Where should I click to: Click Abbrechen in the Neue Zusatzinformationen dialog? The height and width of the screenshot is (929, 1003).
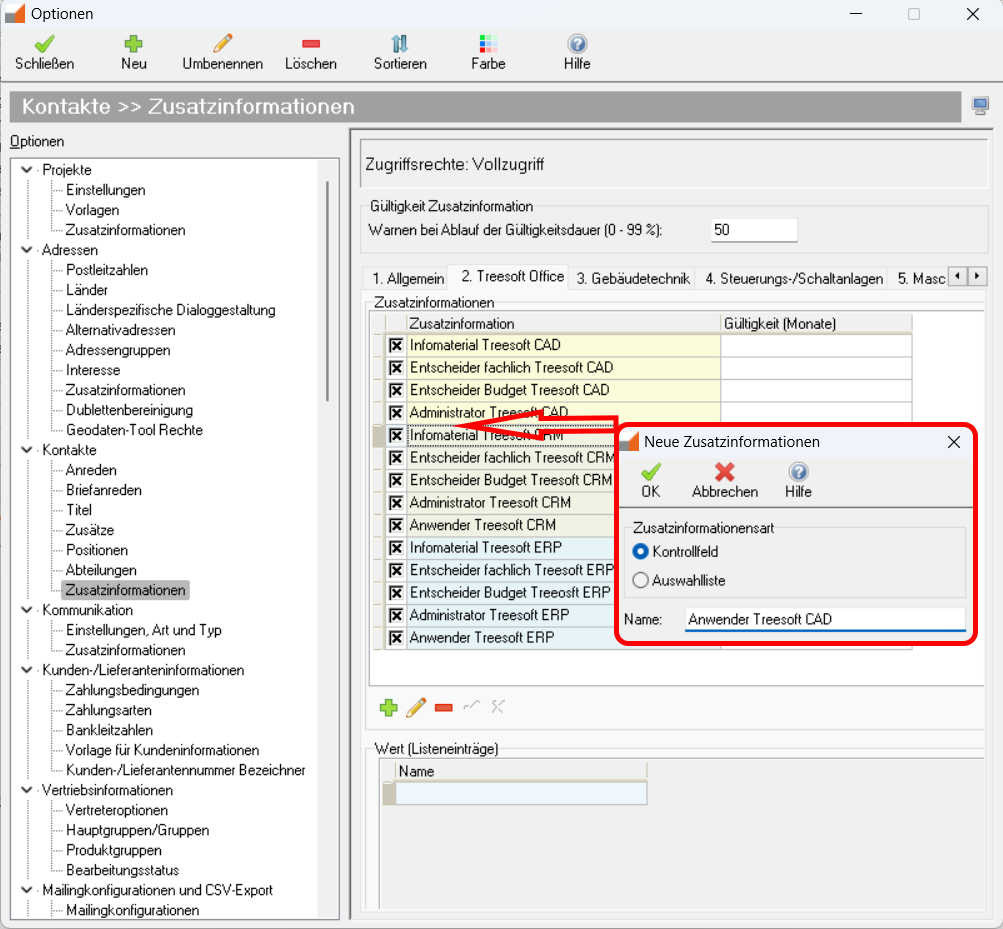pos(725,473)
